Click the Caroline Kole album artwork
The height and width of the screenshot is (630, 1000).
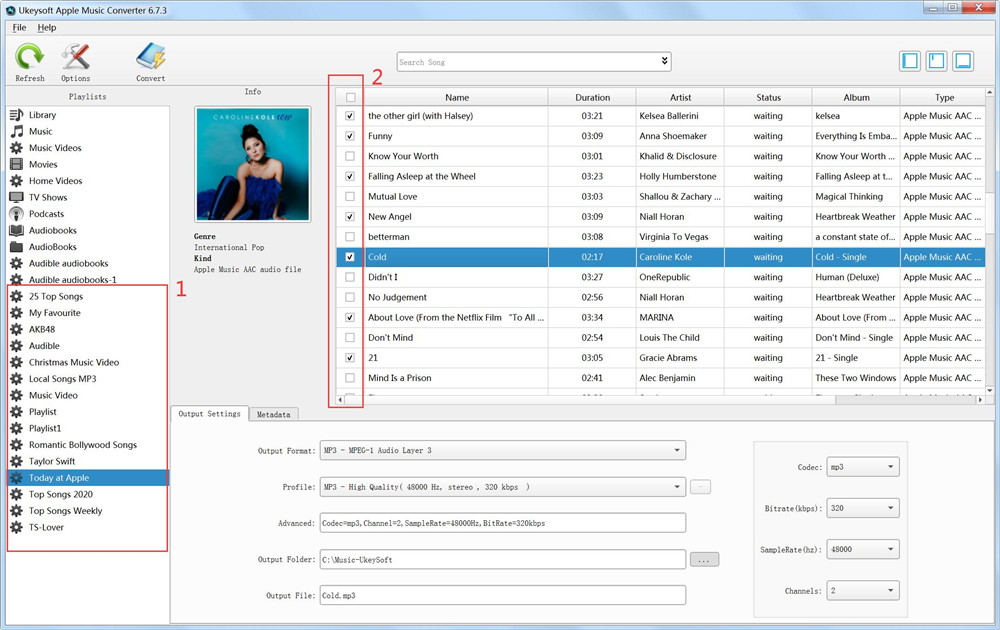[x=253, y=164]
